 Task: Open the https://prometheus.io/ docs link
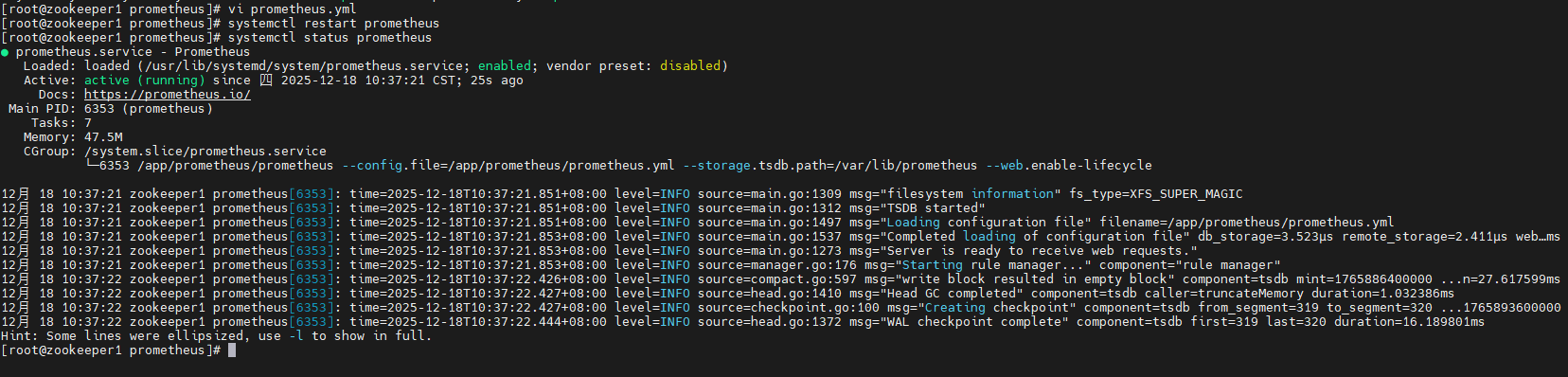pyautogui.click(x=167, y=95)
